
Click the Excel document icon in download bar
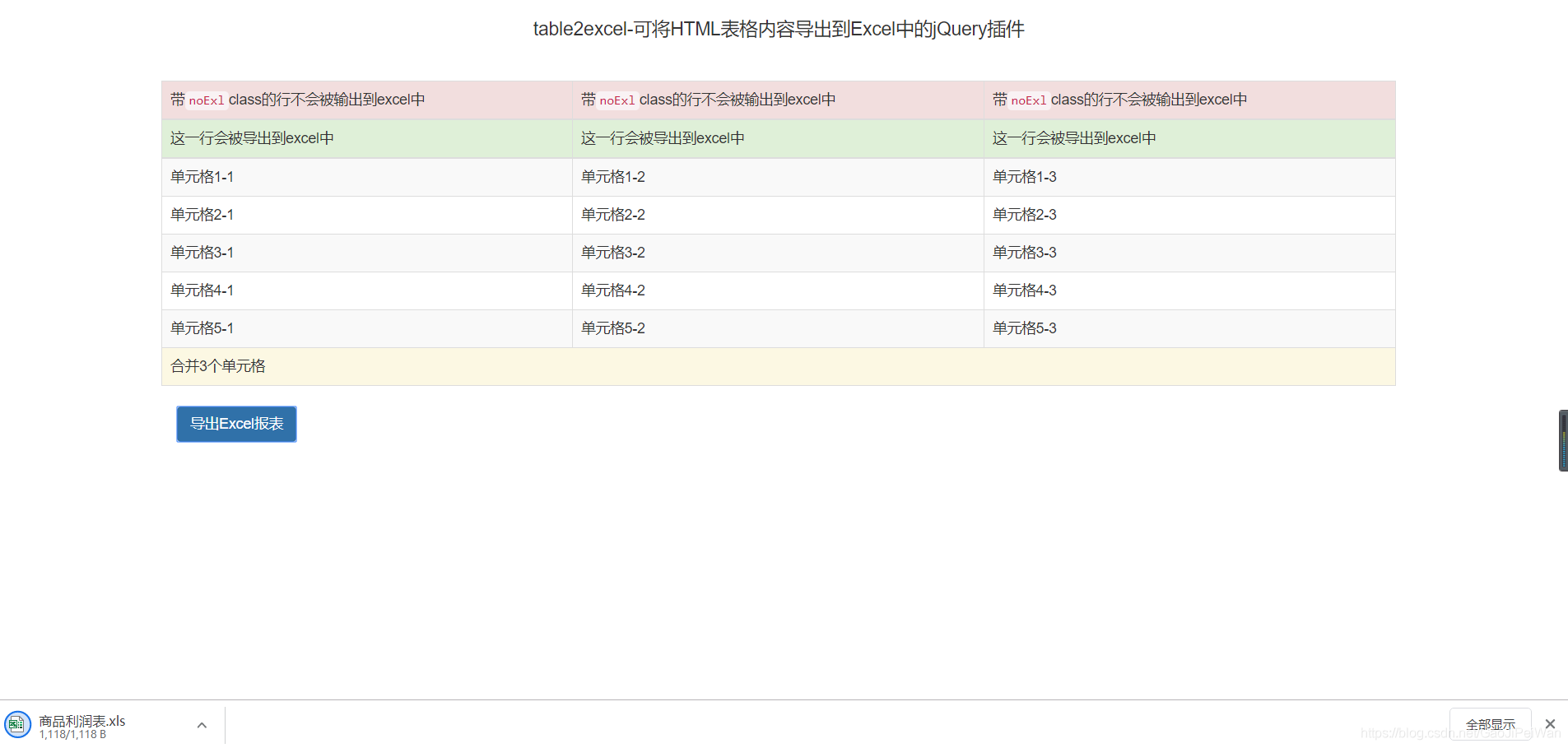pos(17,725)
